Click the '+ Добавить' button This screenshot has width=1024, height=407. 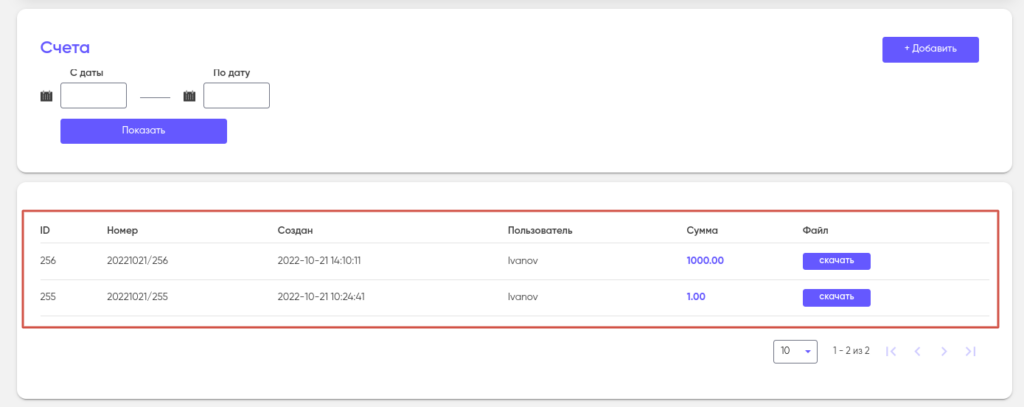930,49
